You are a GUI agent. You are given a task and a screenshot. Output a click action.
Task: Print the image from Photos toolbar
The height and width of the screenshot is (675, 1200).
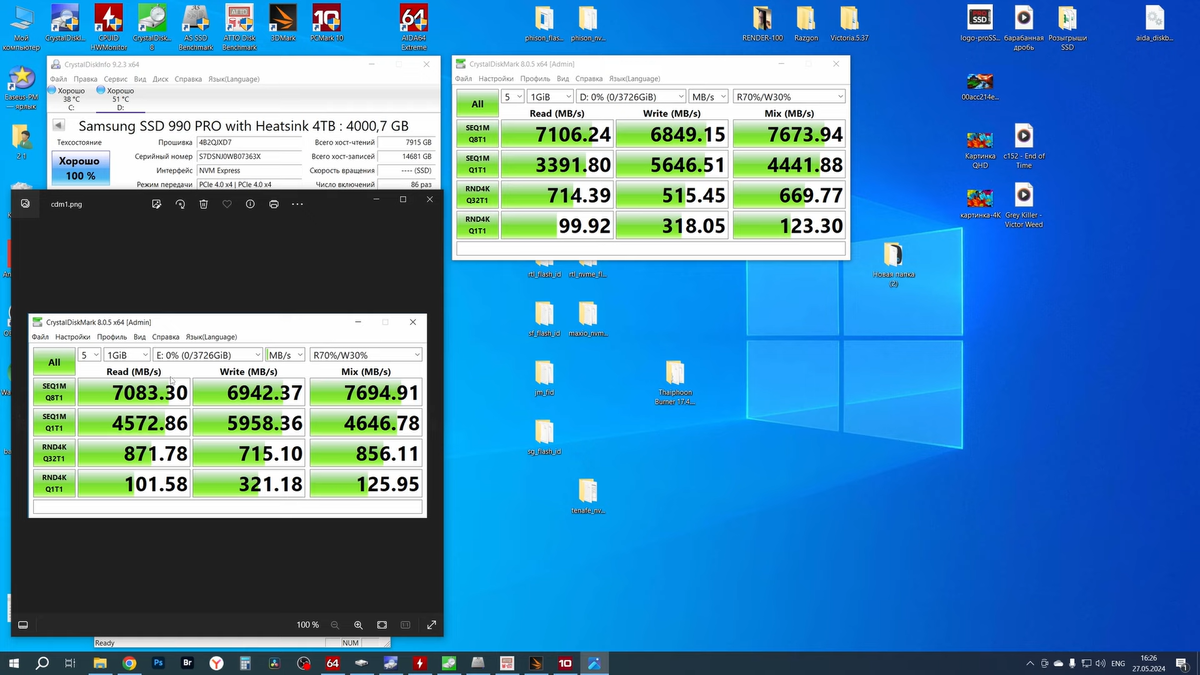click(273, 204)
